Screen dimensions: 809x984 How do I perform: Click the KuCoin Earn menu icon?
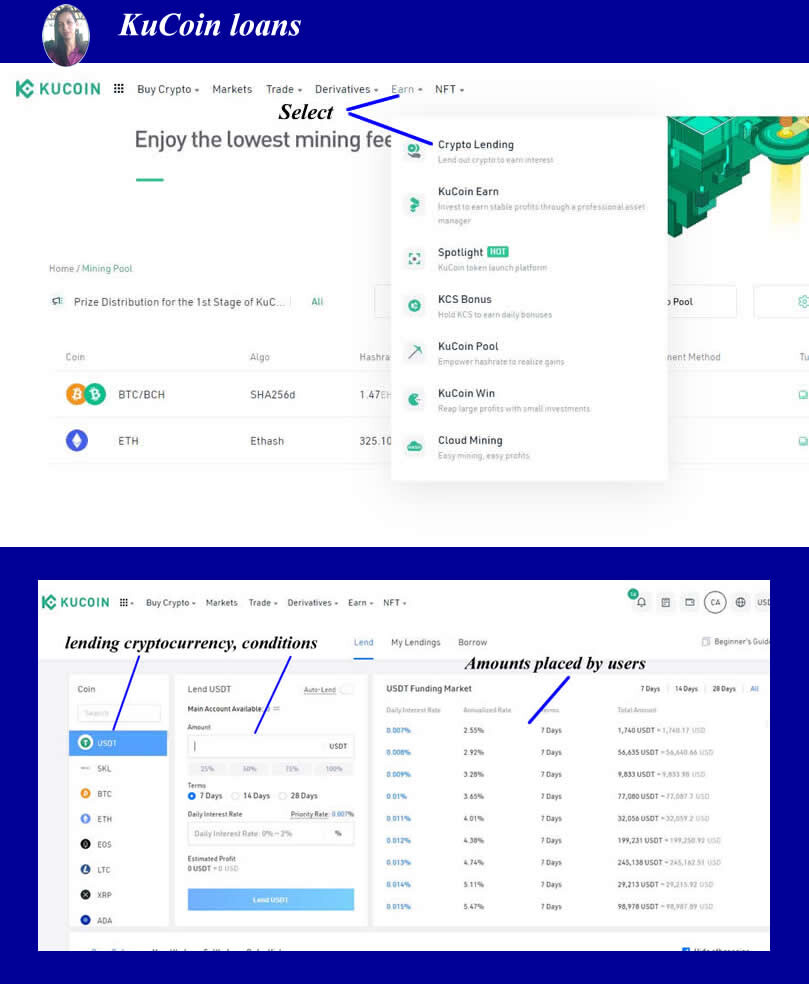[414, 205]
